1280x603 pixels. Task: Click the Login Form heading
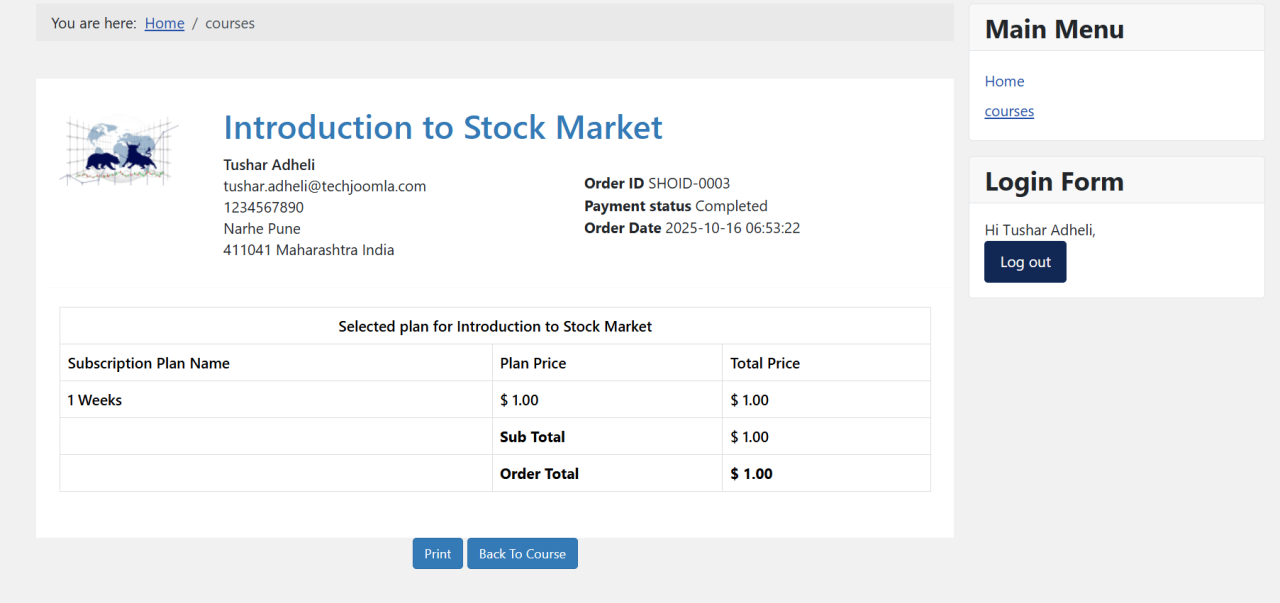pos(1054,182)
